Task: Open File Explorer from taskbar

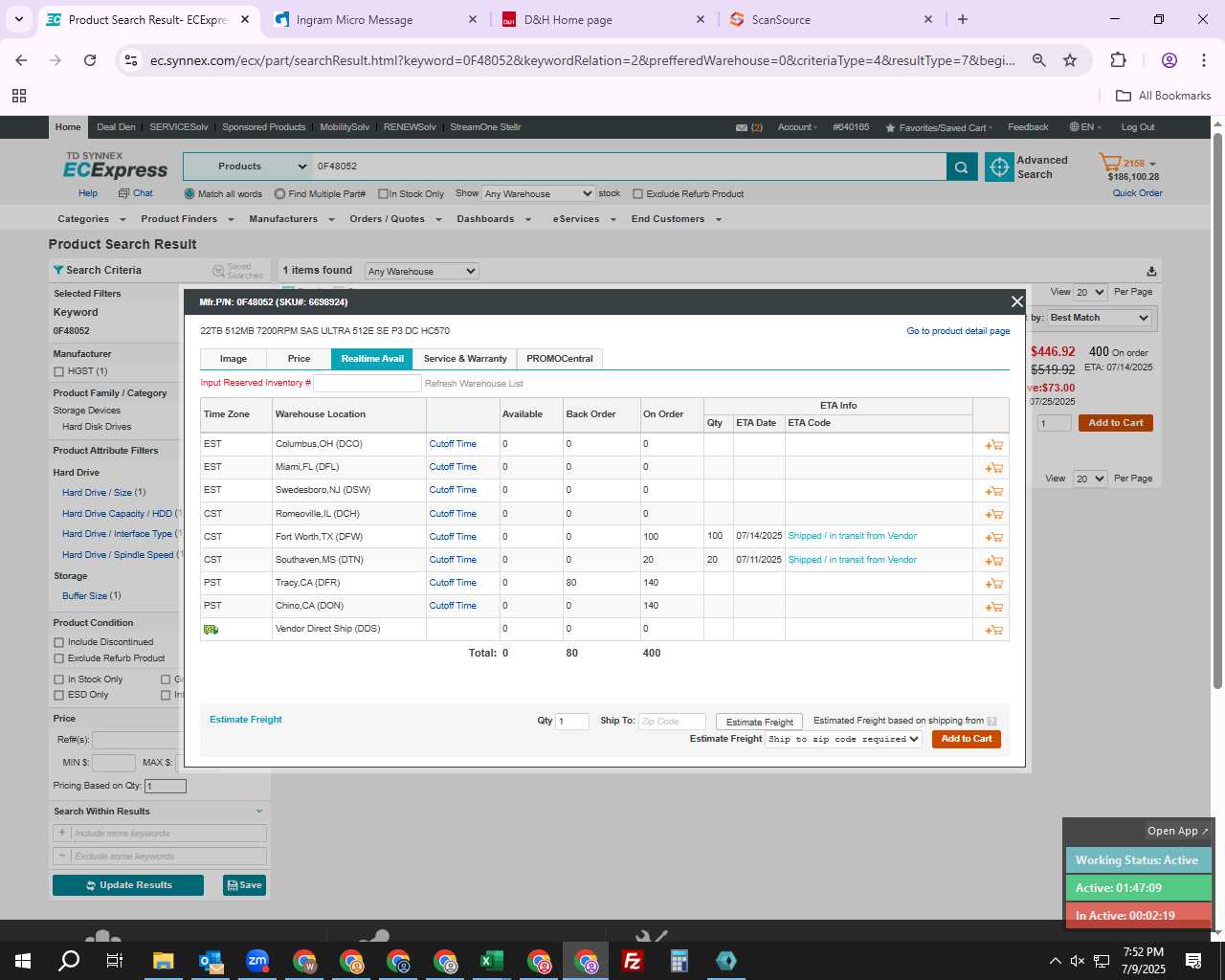Action: click(x=163, y=961)
